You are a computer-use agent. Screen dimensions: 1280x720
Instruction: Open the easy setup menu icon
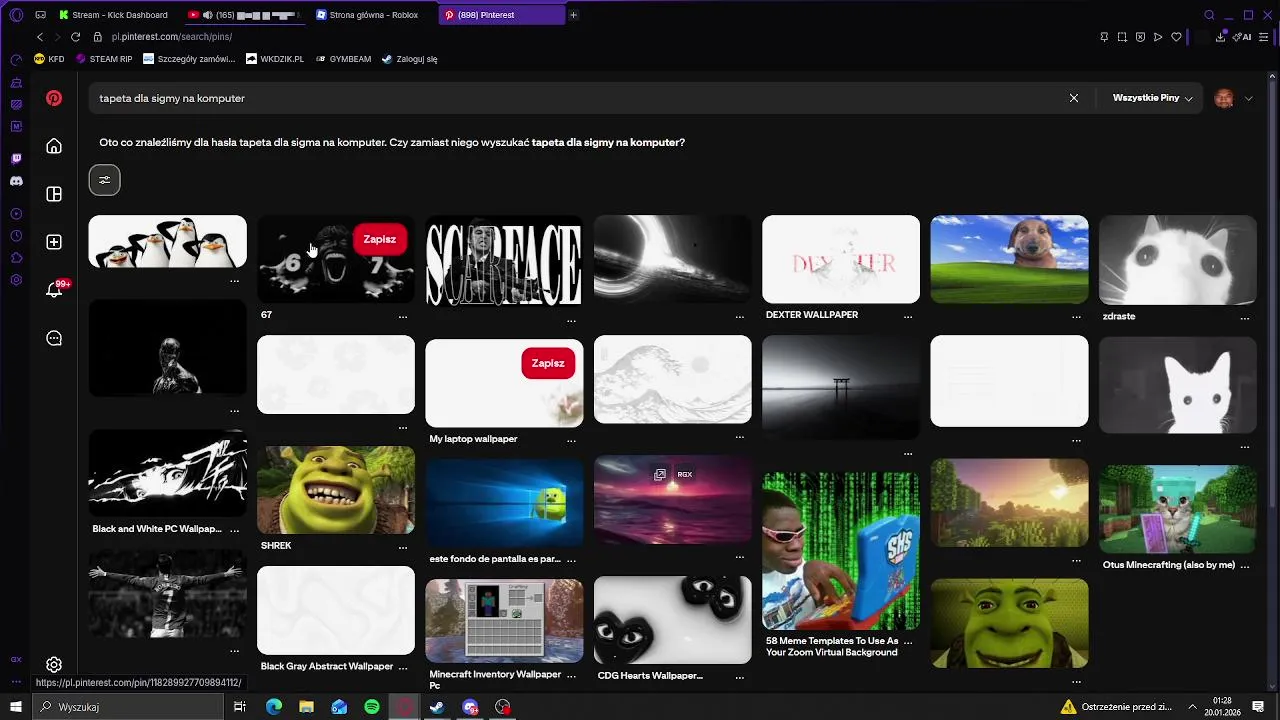1265,37
